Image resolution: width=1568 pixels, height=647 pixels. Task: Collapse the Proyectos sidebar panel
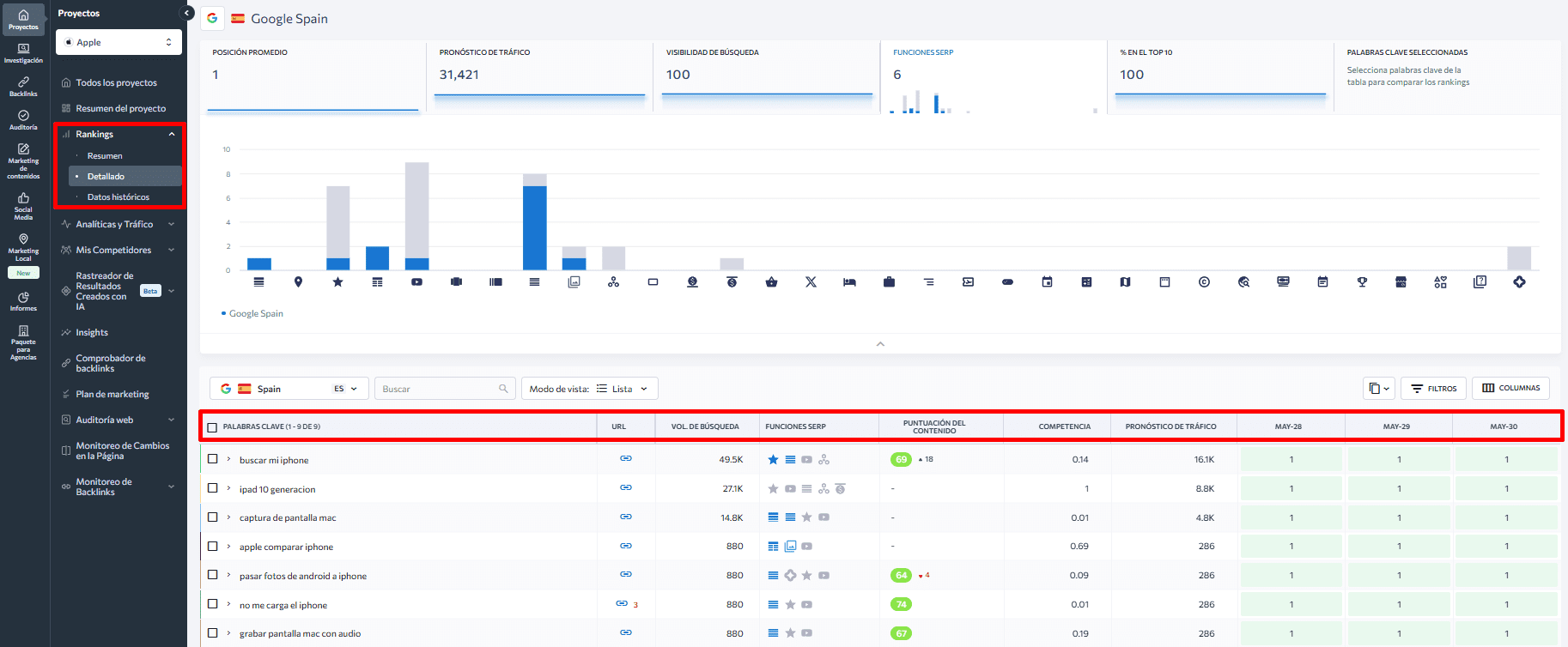187,13
